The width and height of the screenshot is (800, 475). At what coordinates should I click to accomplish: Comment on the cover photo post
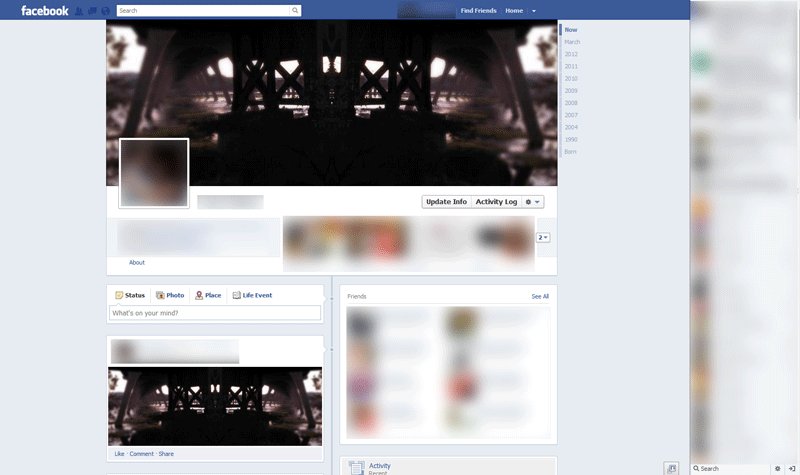pos(141,454)
